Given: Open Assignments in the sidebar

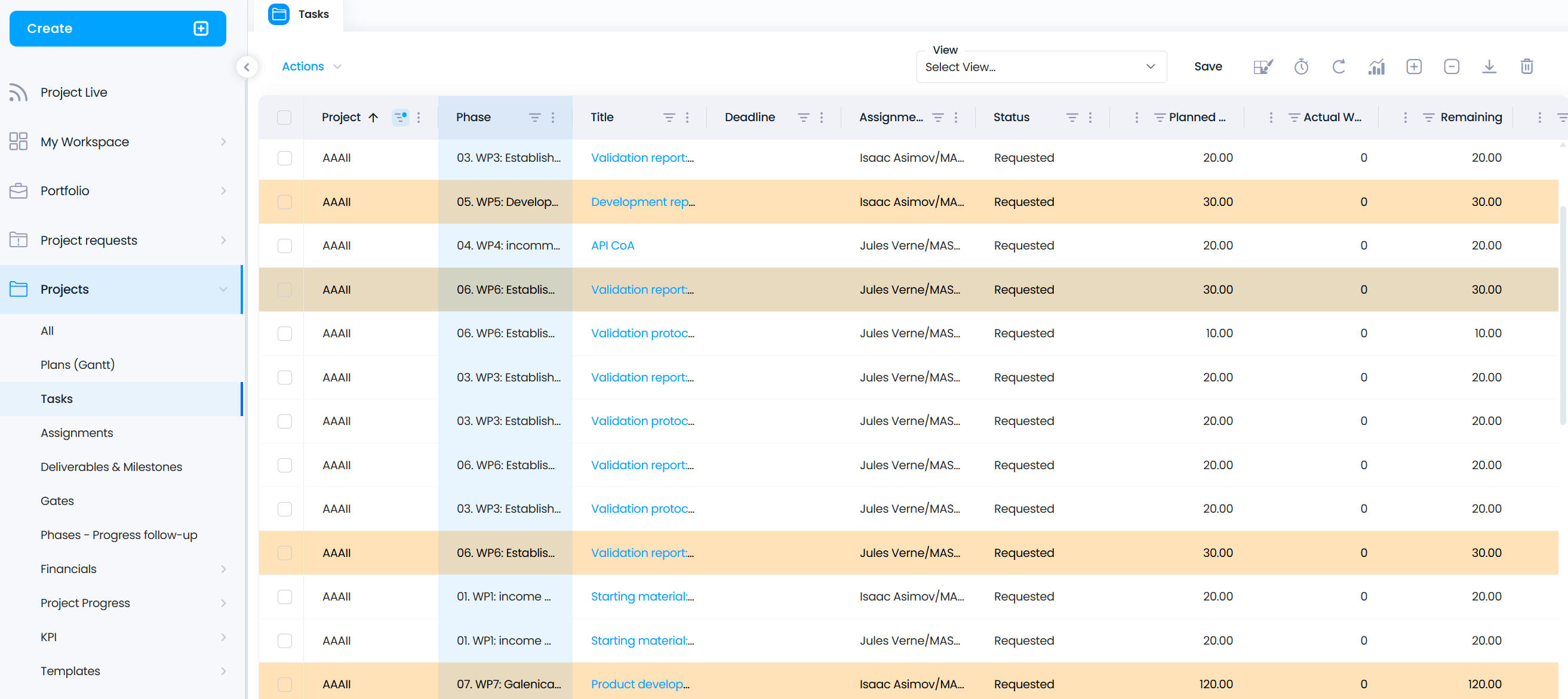Looking at the screenshot, I should pos(76,433).
